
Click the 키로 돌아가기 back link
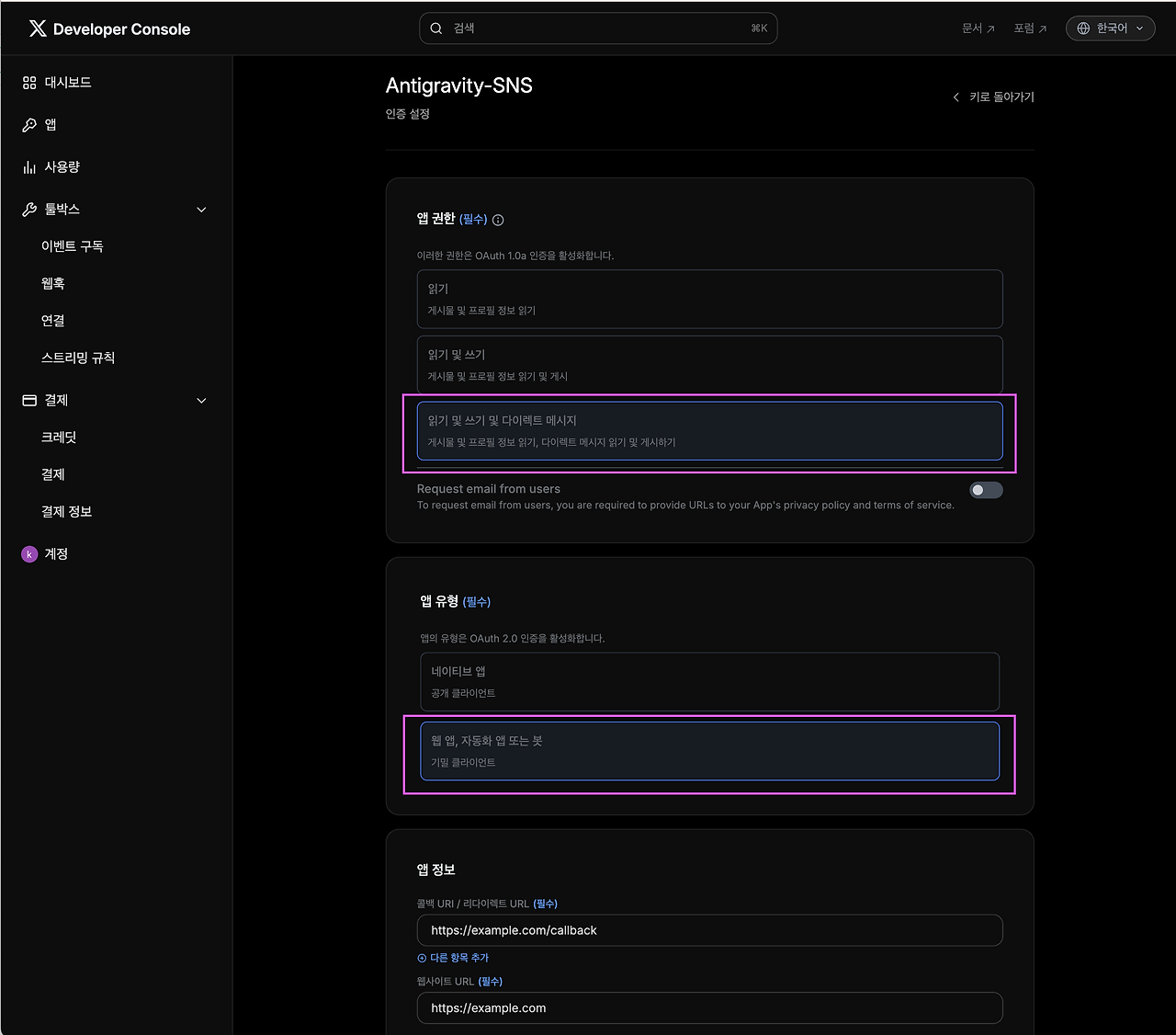(994, 97)
